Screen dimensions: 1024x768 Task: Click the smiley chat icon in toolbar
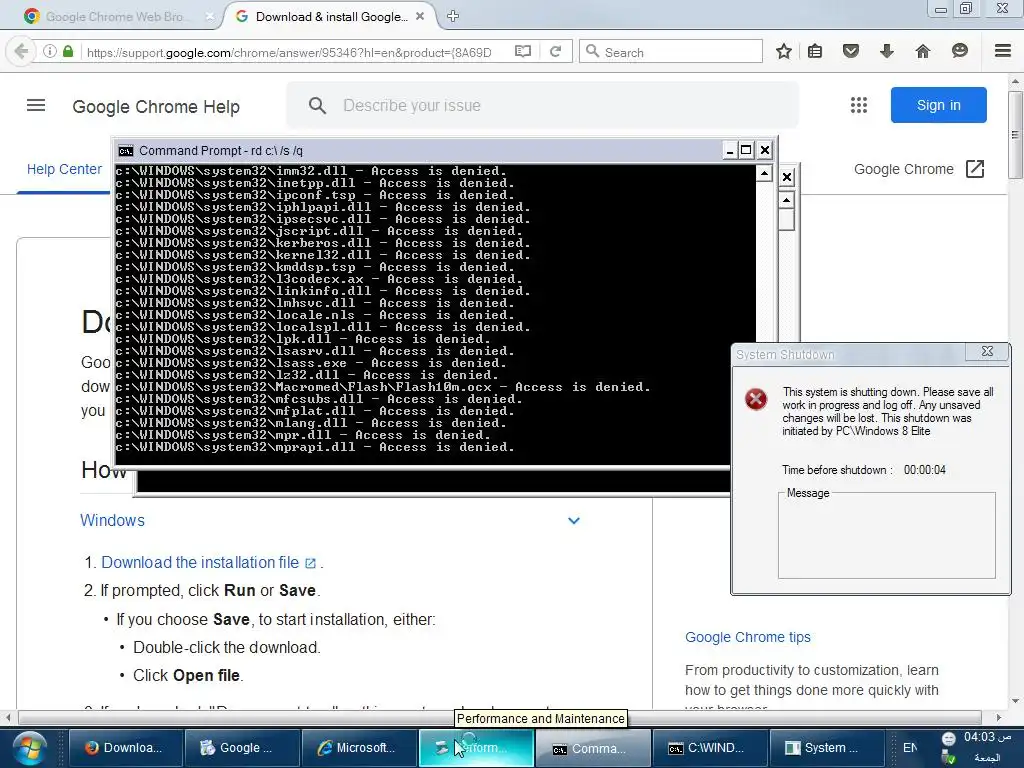tap(959, 51)
